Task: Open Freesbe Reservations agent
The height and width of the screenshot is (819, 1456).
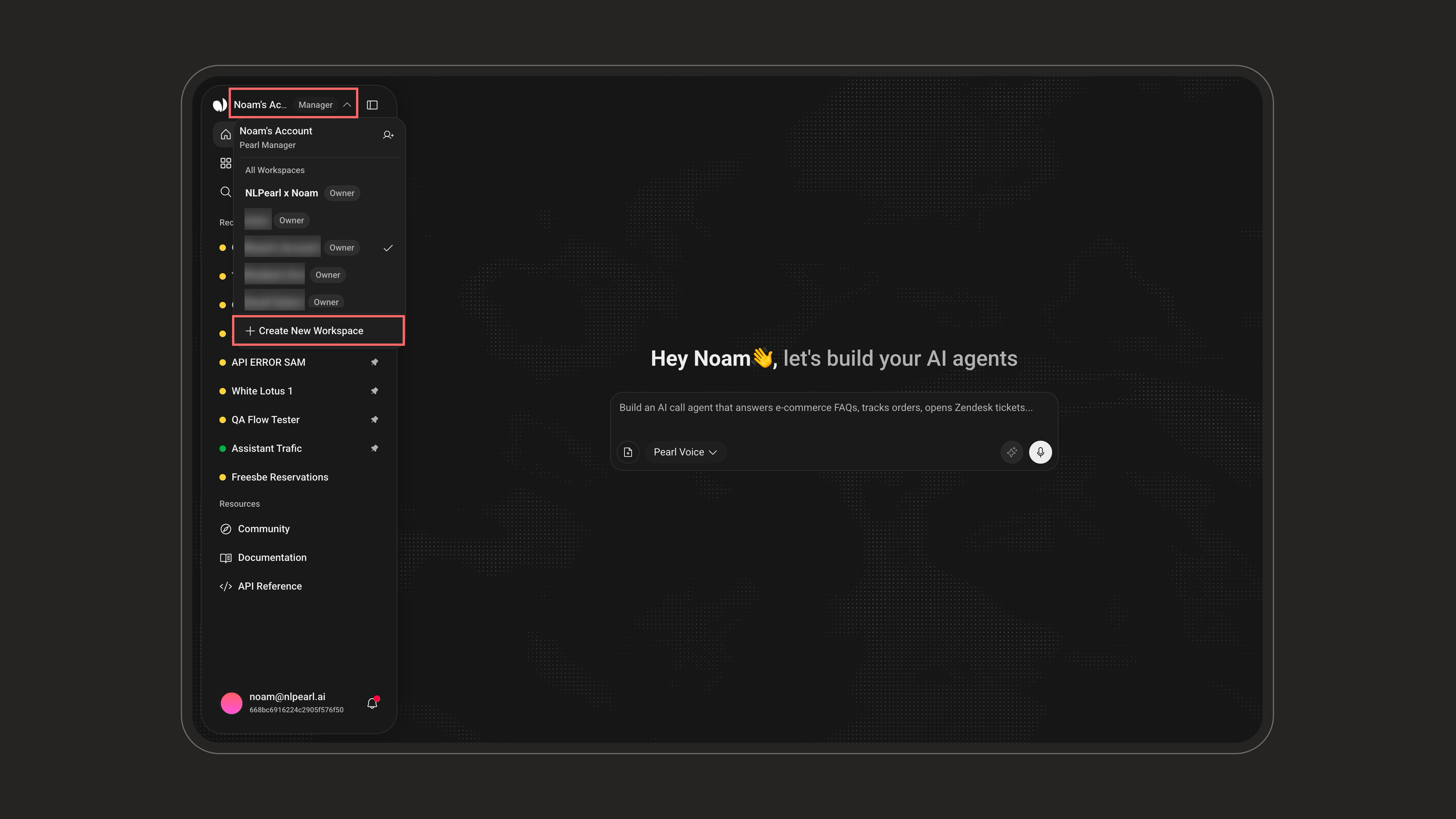Action: (x=280, y=478)
